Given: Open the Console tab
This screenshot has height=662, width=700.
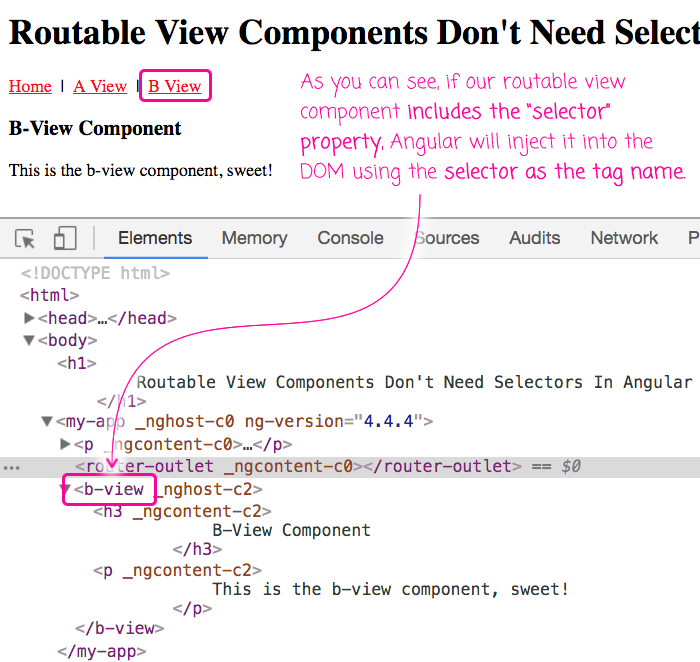Looking at the screenshot, I should (350, 238).
